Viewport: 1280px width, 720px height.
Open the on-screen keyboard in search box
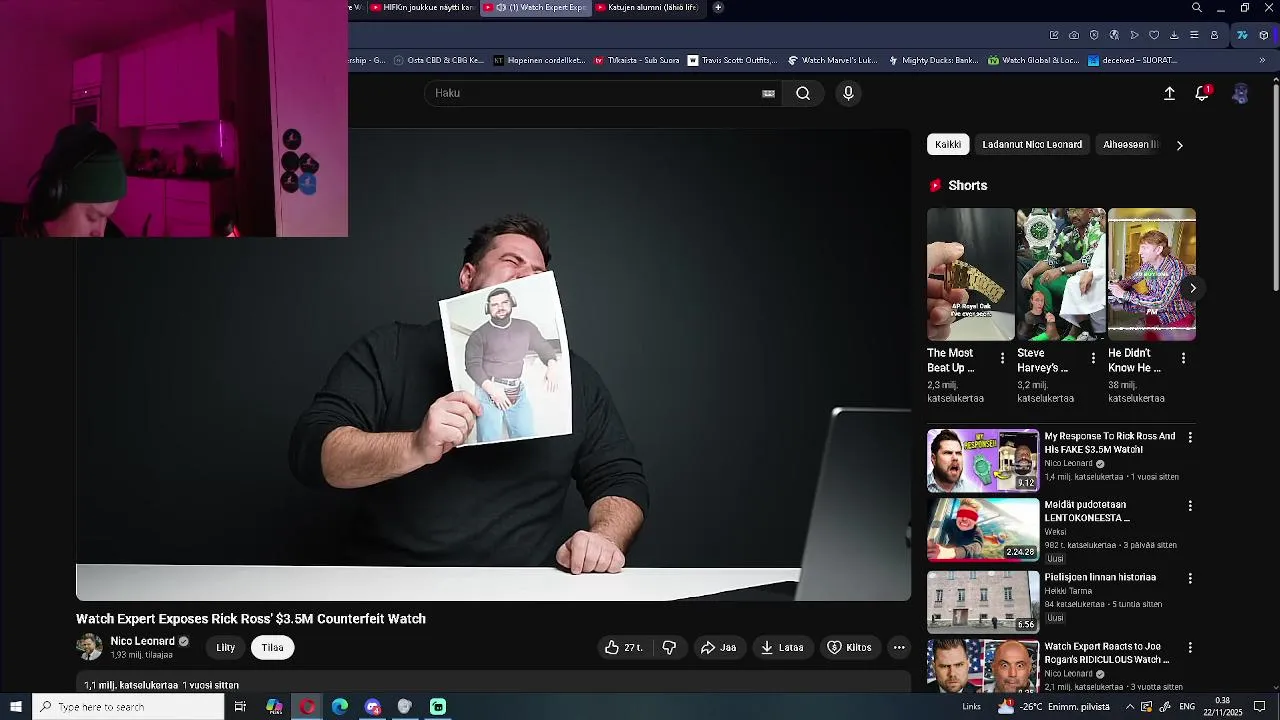pos(768,94)
